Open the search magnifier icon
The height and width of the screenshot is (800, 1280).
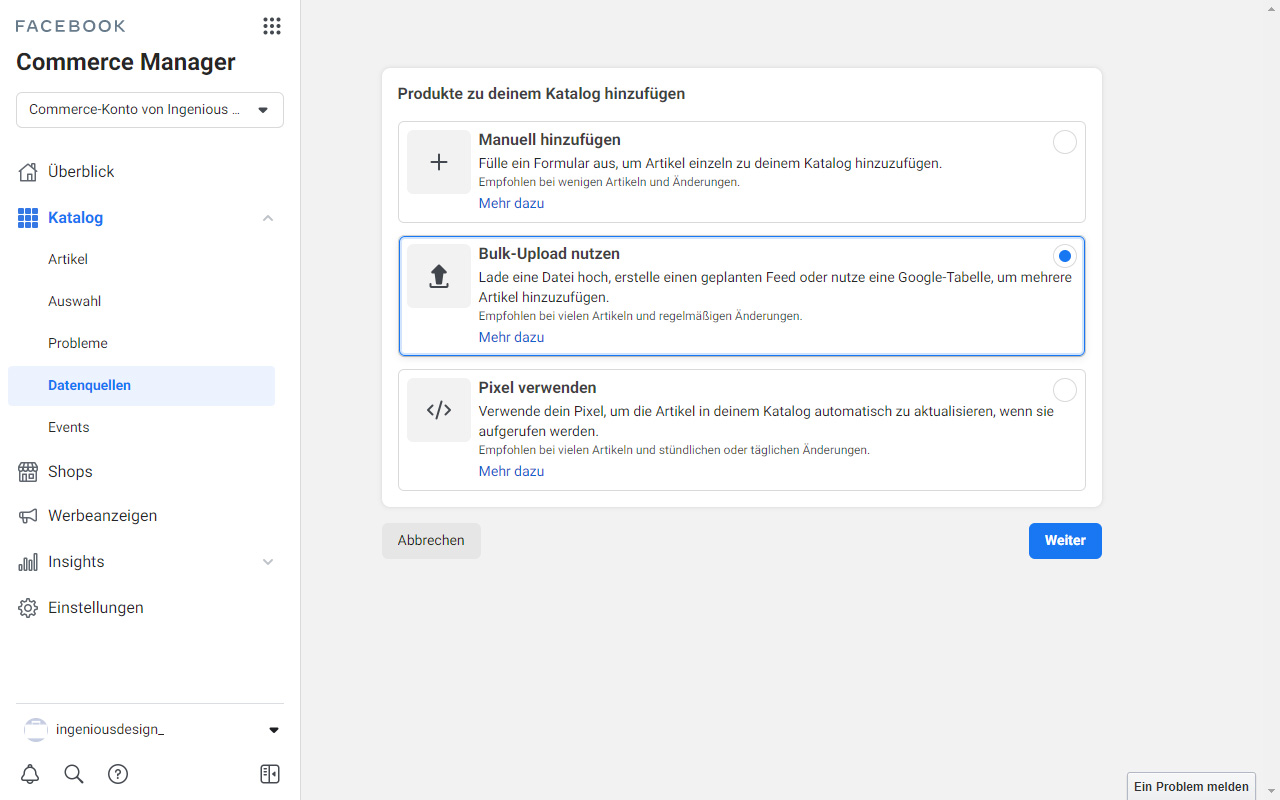74,774
